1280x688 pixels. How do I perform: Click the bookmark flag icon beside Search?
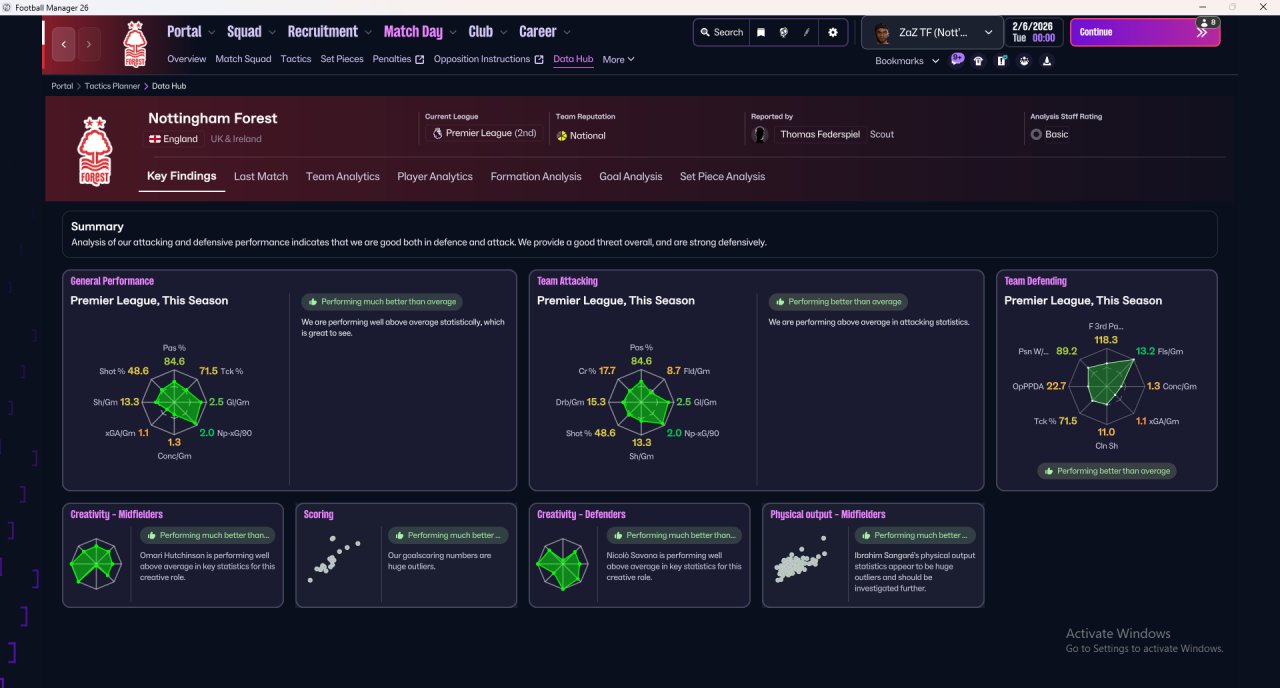coord(761,32)
